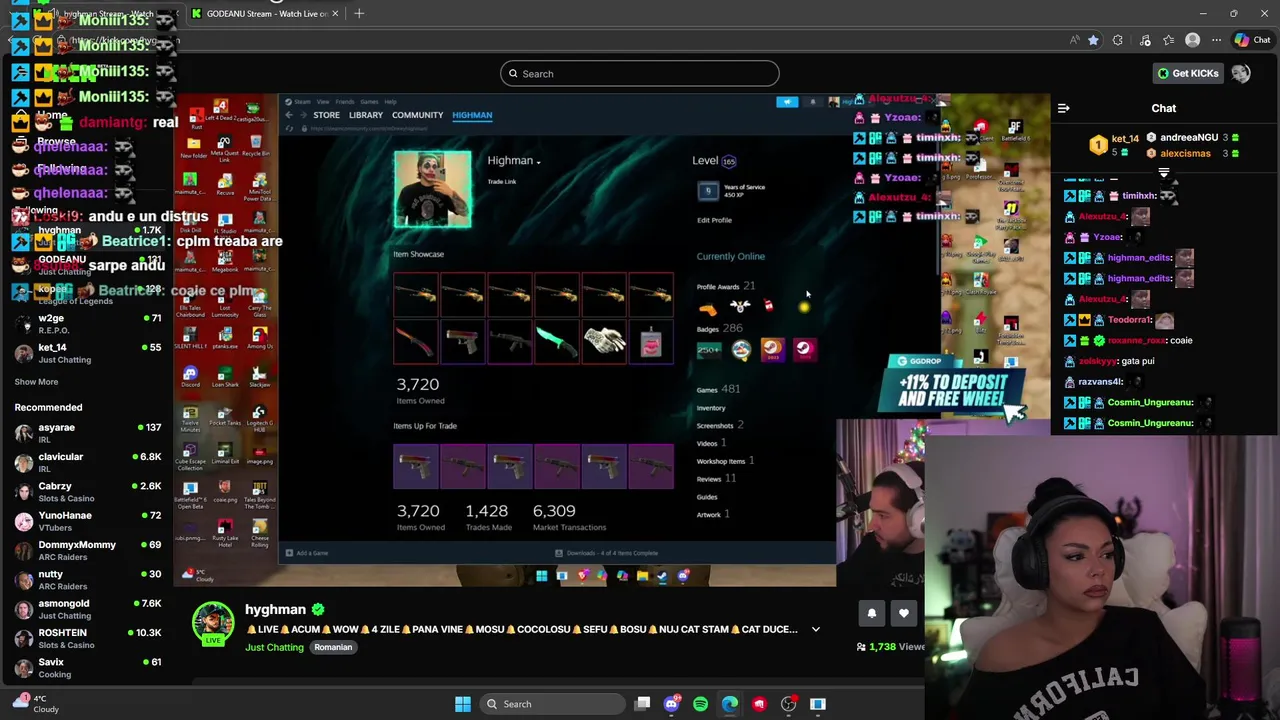Follow hyghman with the heart button

click(x=904, y=614)
